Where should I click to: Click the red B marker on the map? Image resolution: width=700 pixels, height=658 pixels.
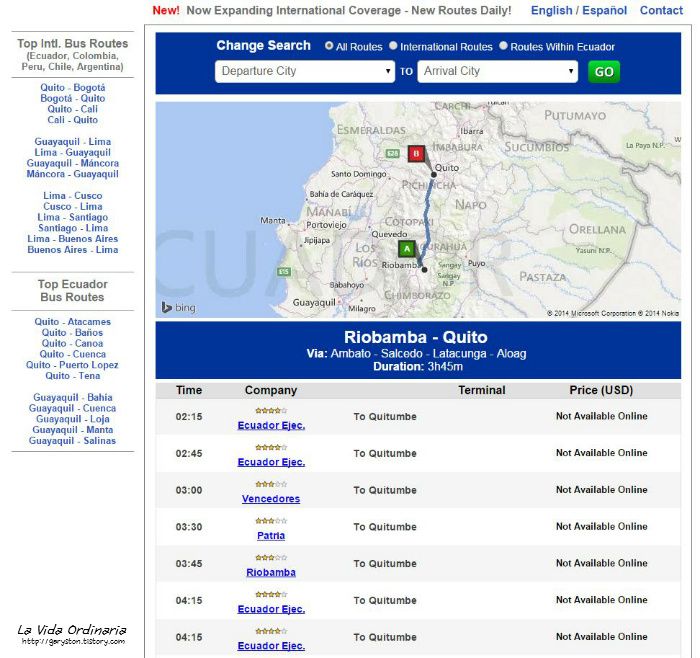(x=416, y=154)
